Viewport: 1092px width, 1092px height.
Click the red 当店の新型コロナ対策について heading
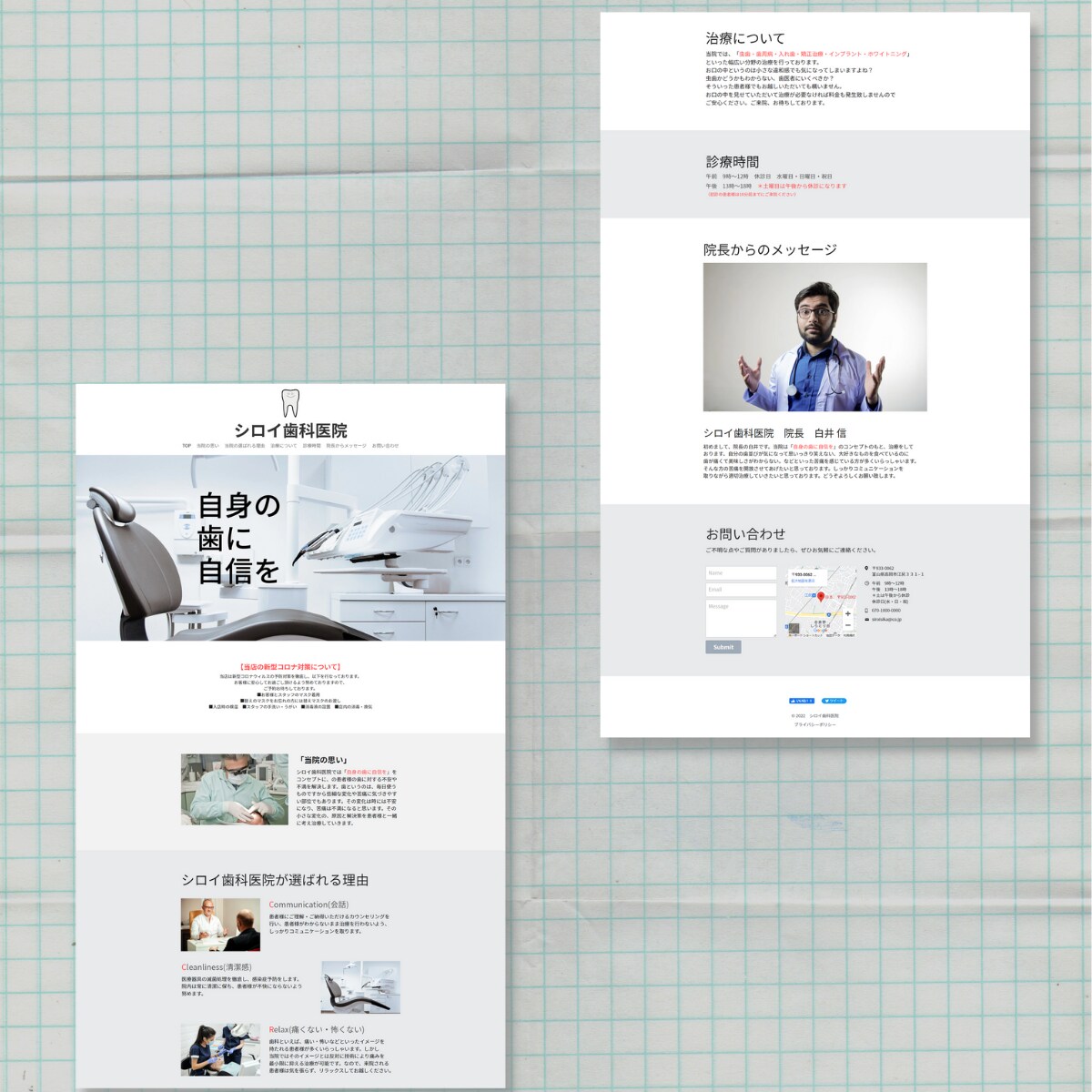[x=290, y=667]
